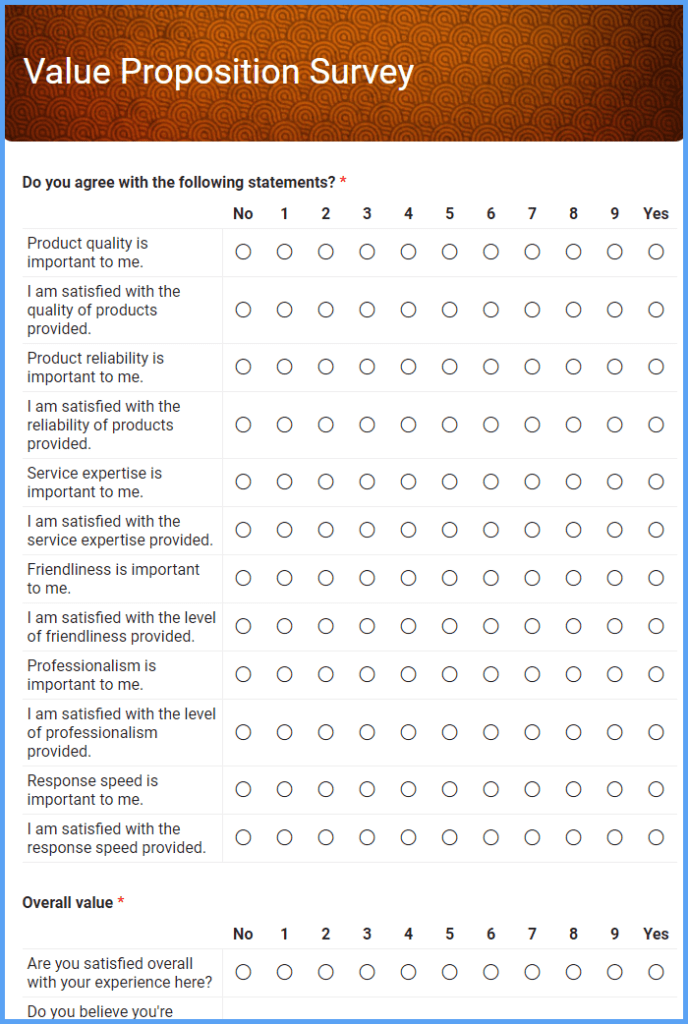Choose rating 3 for quality satisfaction

tap(366, 310)
